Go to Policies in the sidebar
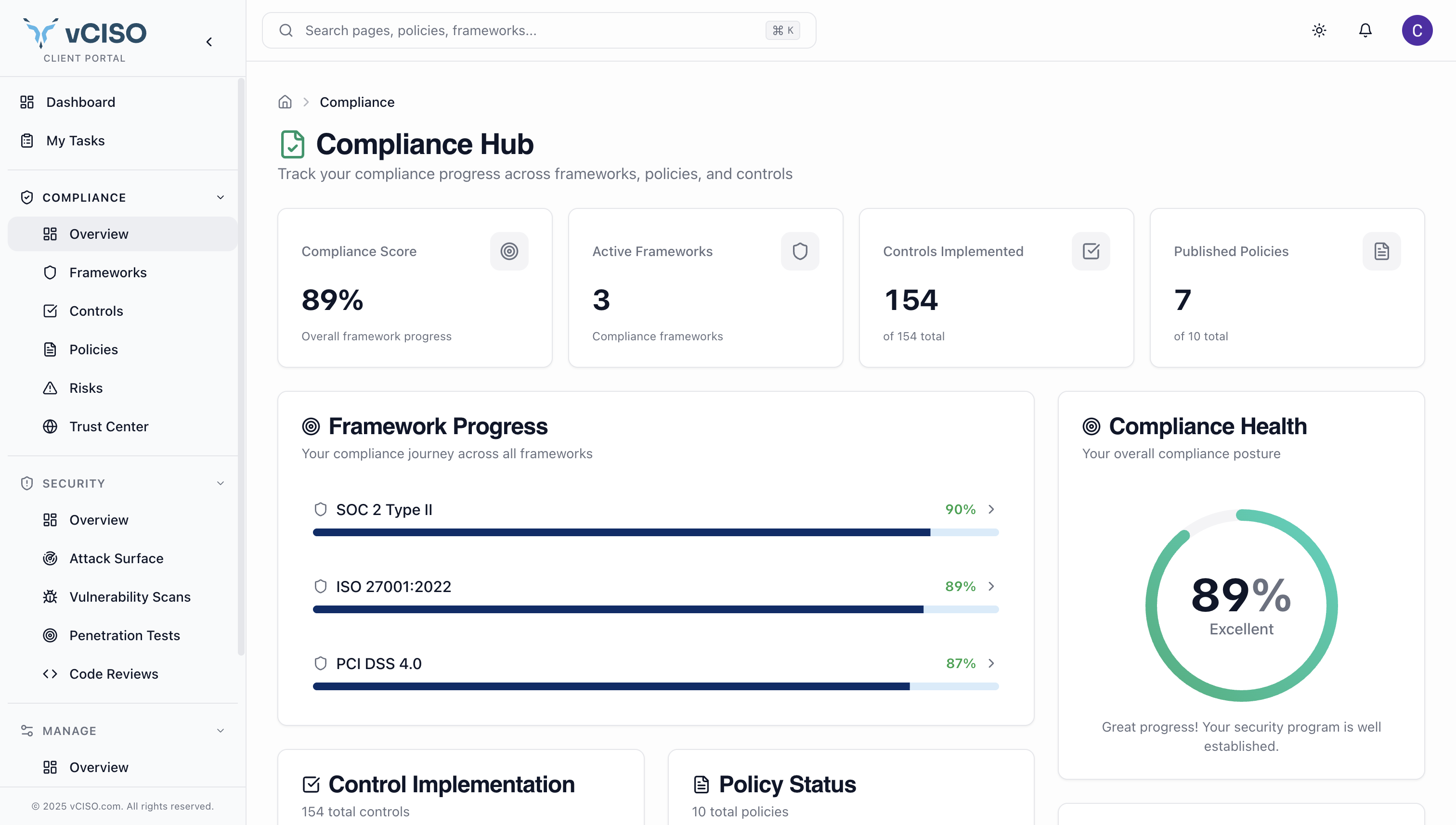The height and width of the screenshot is (825, 1456). tap(122, 349)
